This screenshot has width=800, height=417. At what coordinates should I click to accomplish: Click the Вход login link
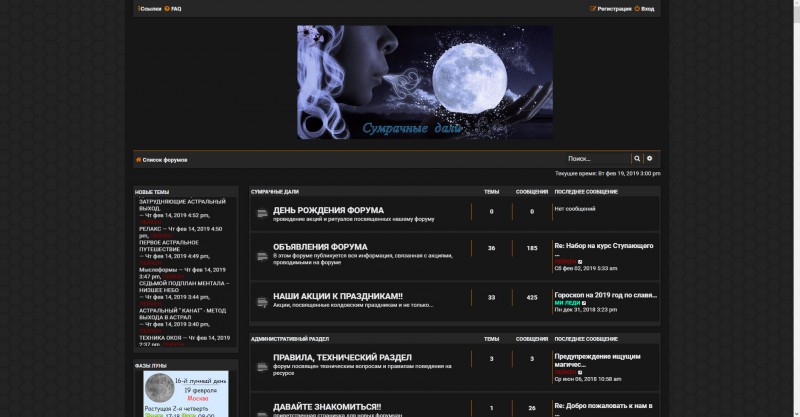[x=647, y=9]
